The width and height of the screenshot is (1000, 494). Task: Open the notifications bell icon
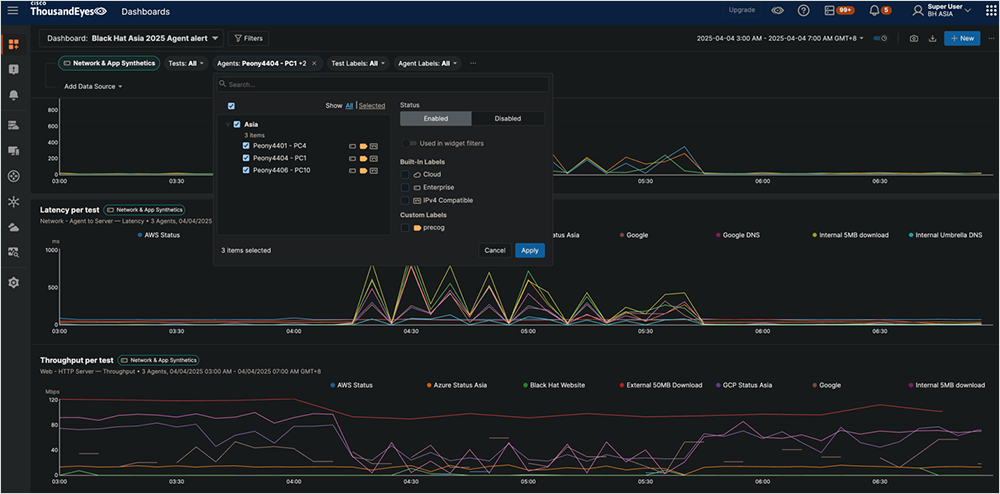click(874, 11)
